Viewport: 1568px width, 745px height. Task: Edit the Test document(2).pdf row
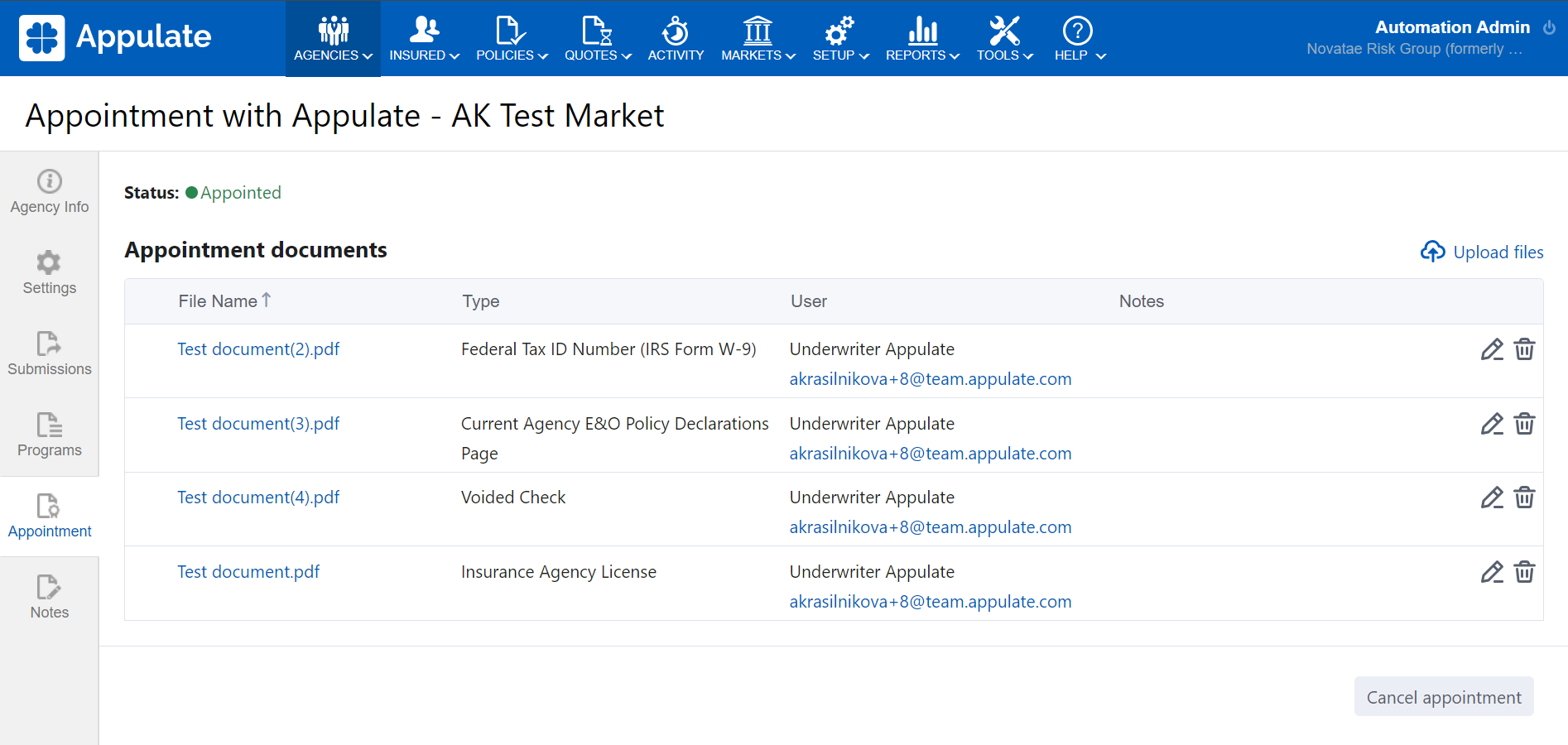point(1491,350)
